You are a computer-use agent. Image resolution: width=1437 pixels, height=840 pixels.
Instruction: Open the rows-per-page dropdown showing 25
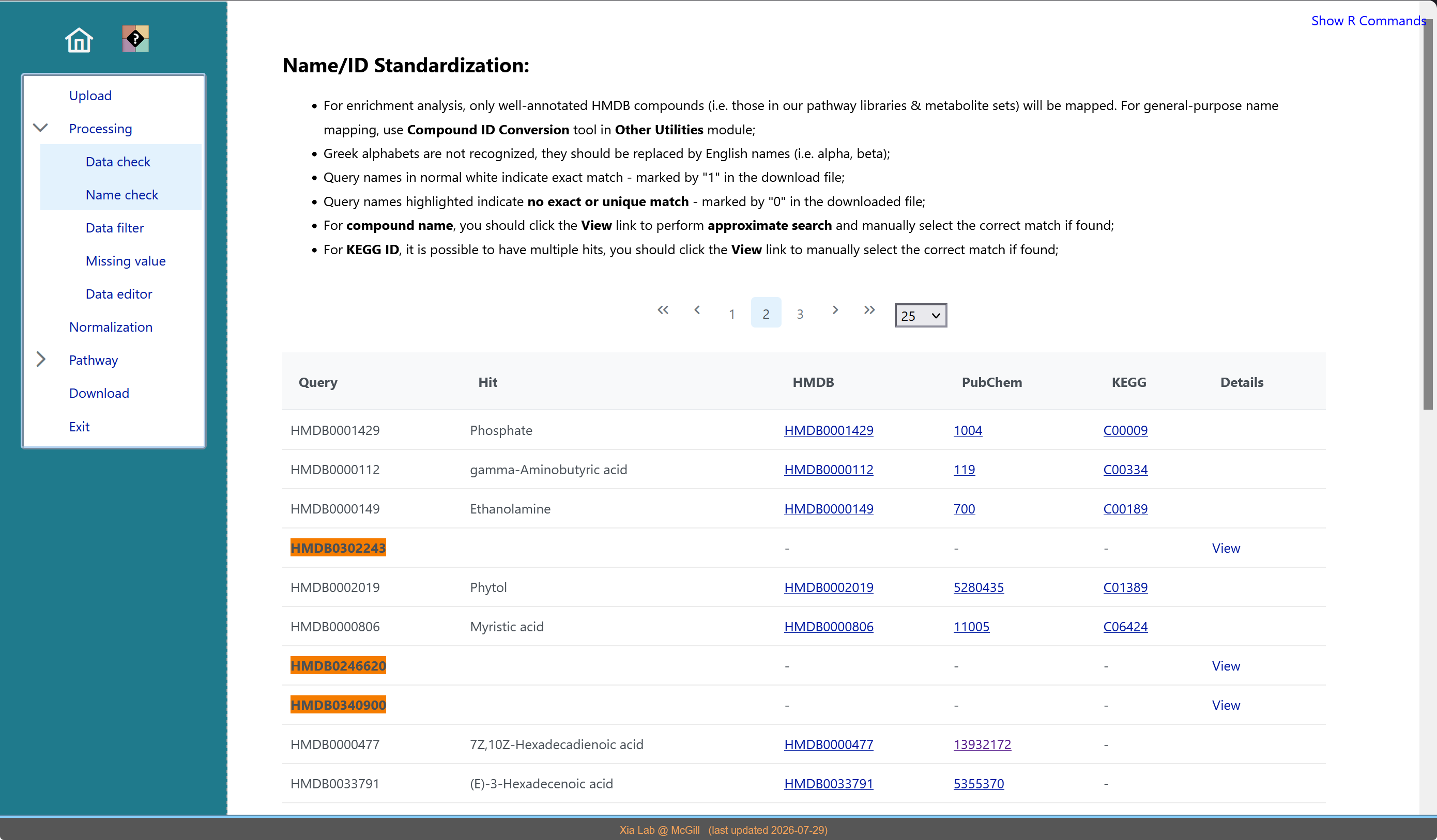tap(921, 315)
